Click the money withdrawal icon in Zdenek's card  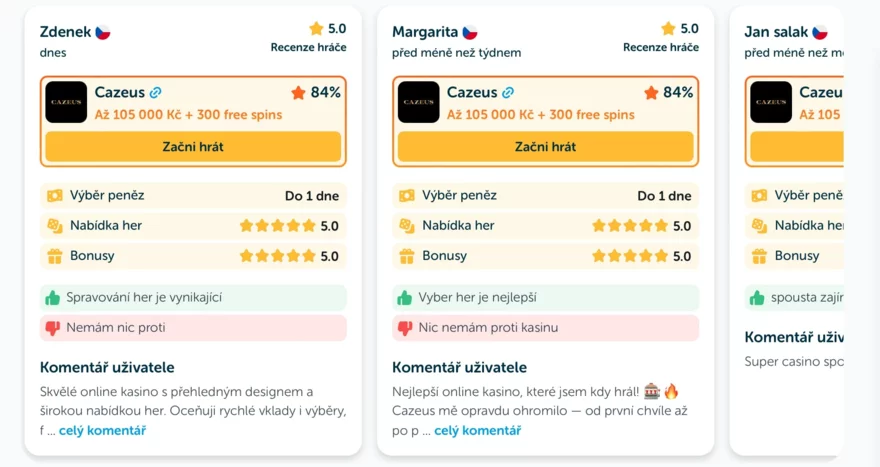point(54,196)
